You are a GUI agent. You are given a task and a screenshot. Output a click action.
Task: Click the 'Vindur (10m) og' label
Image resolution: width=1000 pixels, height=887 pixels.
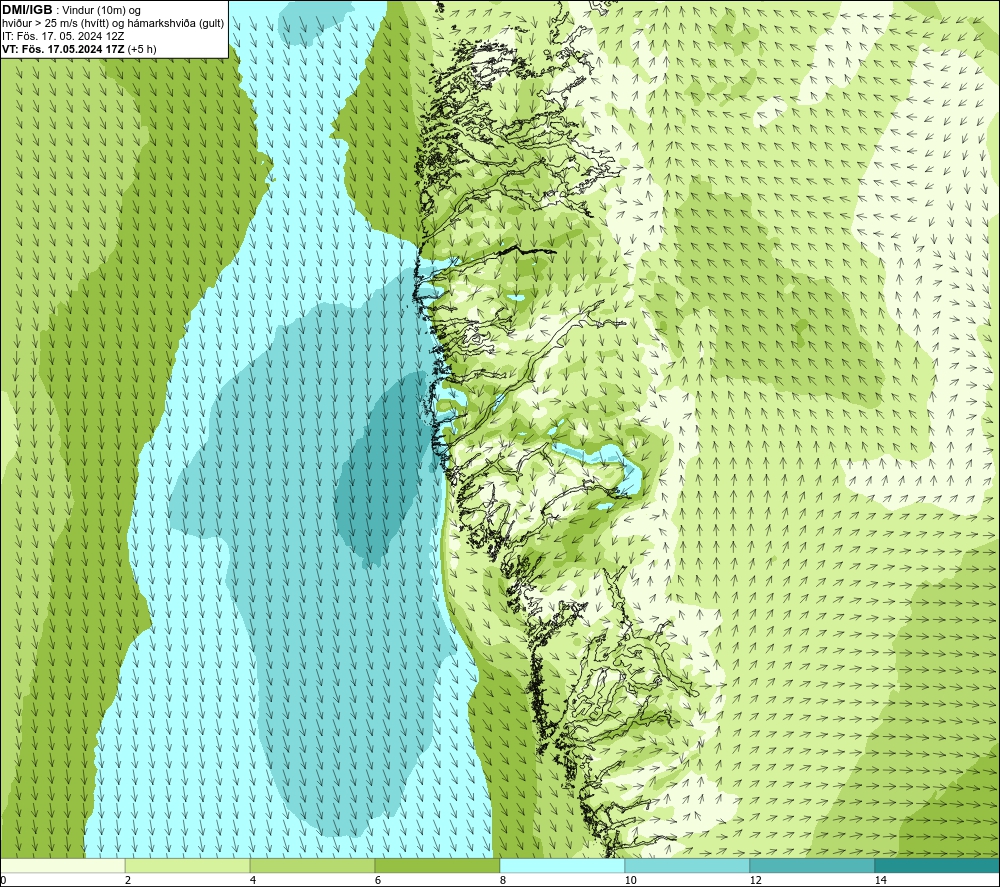pos(102,11)
